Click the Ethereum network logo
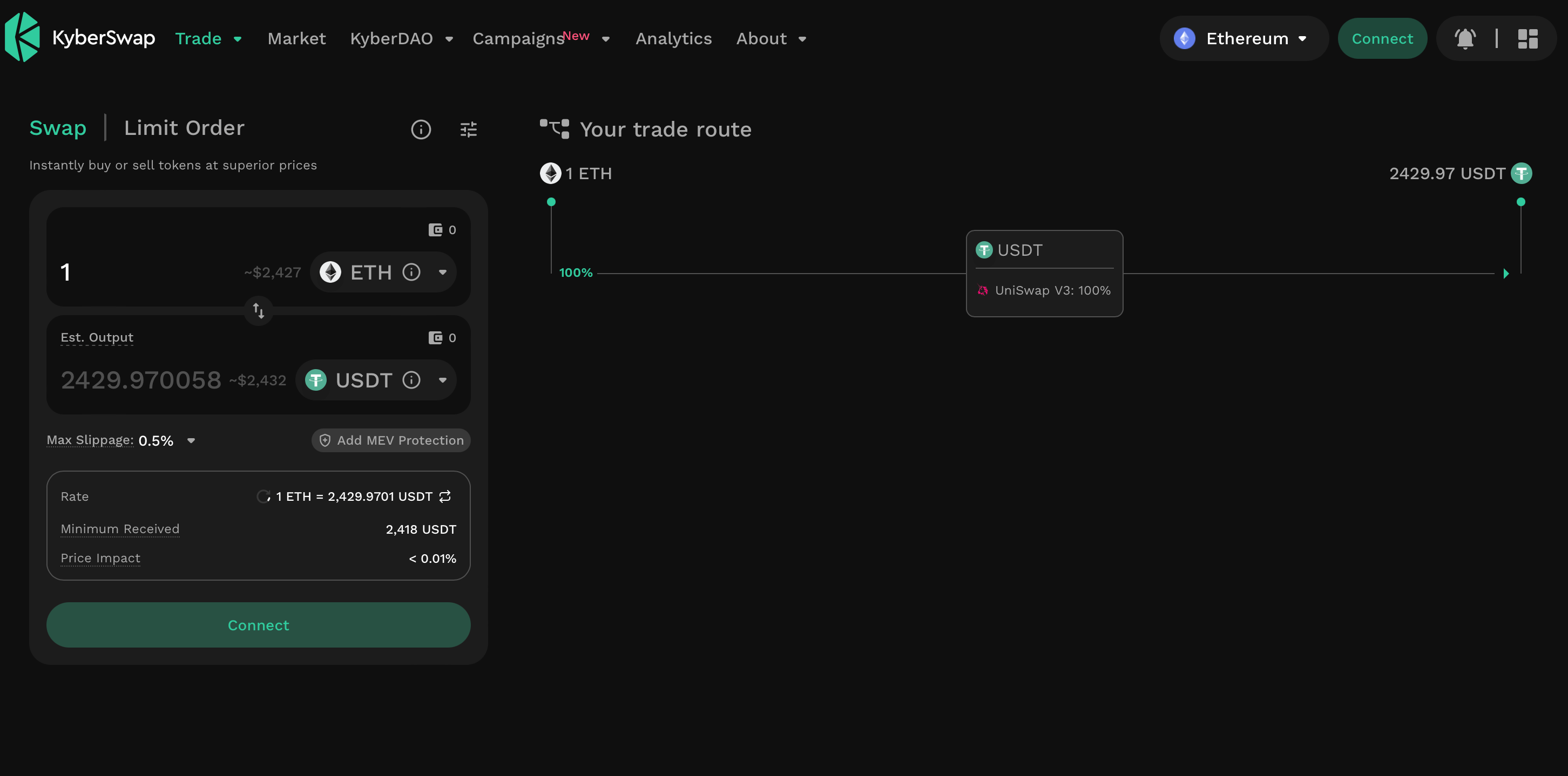 (1184, 38)
